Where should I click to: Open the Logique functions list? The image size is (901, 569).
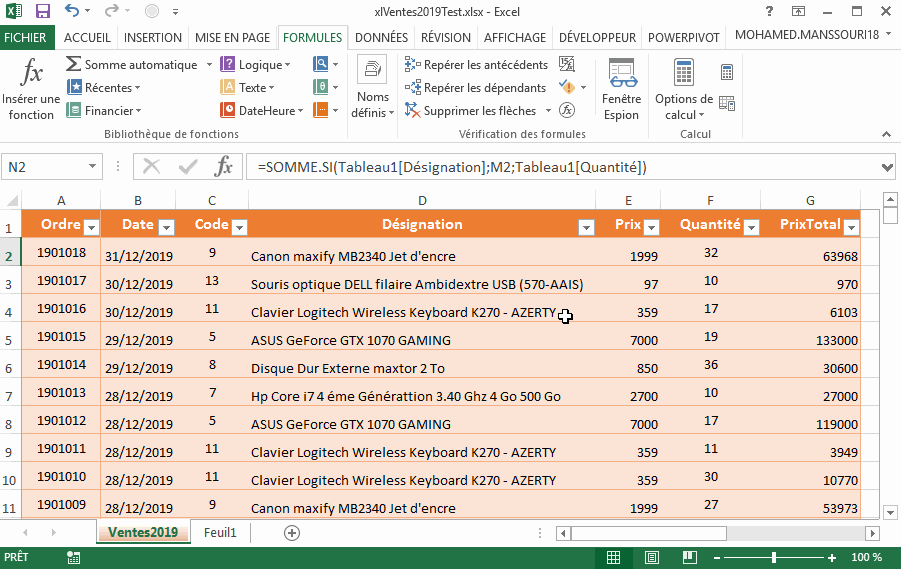(256, 64)
